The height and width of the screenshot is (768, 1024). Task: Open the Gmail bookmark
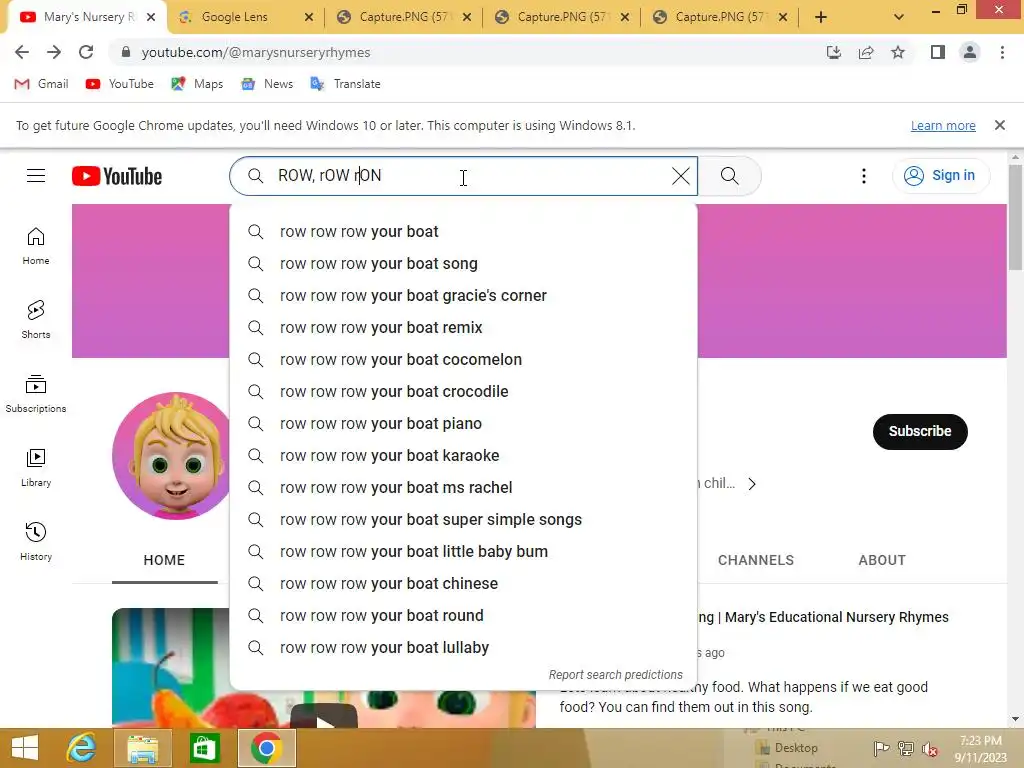(x=41, y=84)
